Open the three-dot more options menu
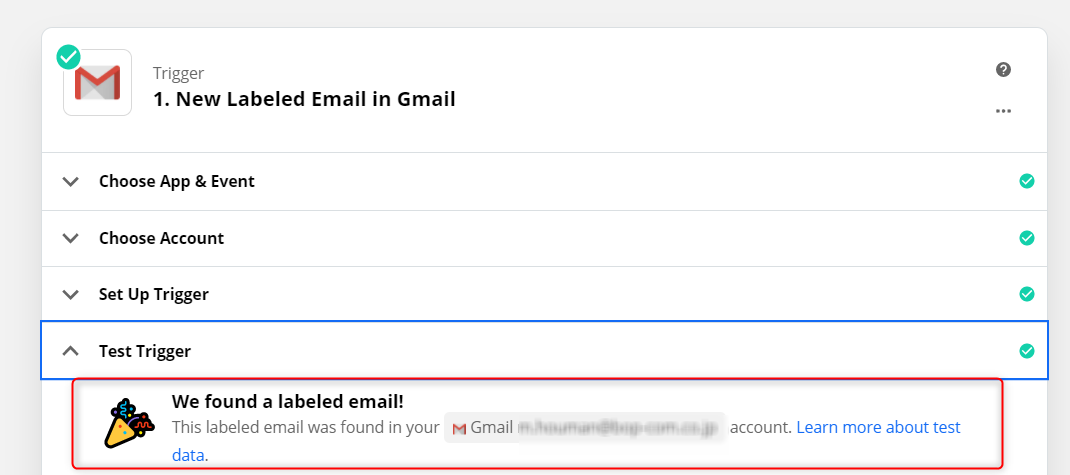Viewport: 1070px width, 475px height. (1003, 111)
